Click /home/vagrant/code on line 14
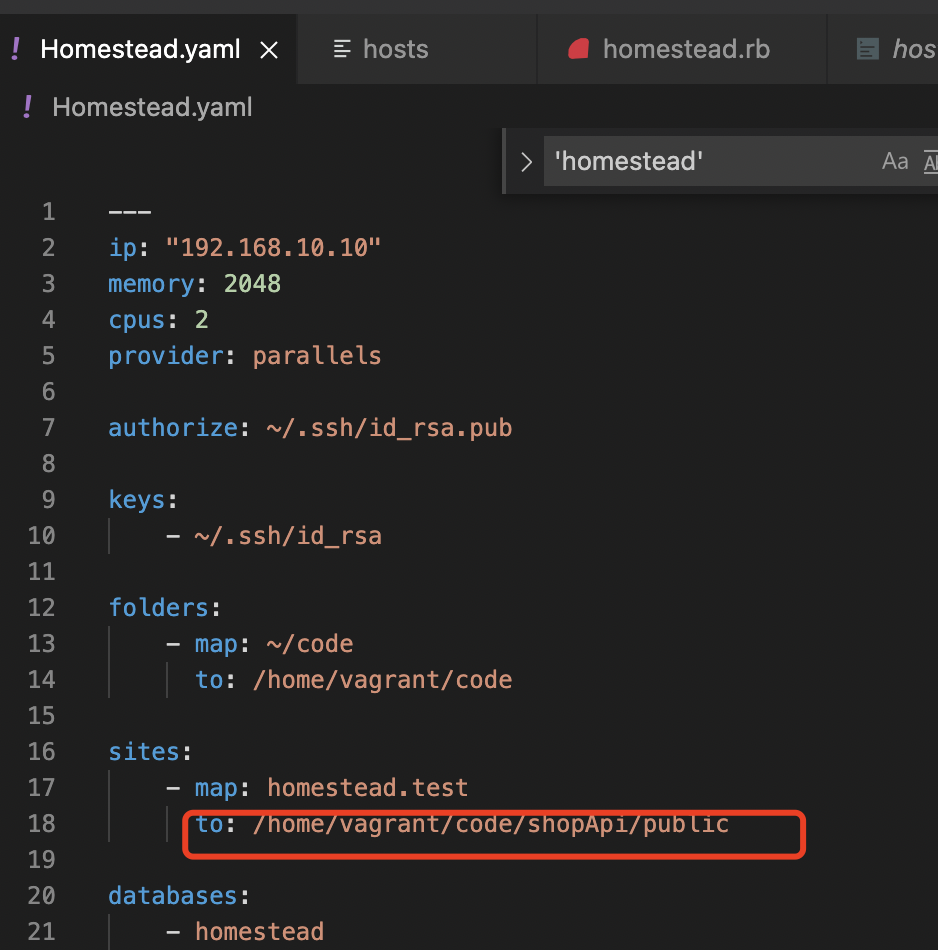 point(382,680)
